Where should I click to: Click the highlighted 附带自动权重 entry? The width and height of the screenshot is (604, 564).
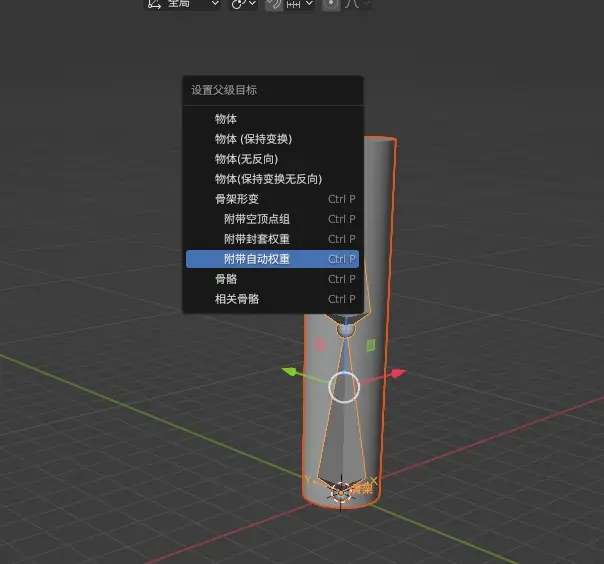point(272,259)
